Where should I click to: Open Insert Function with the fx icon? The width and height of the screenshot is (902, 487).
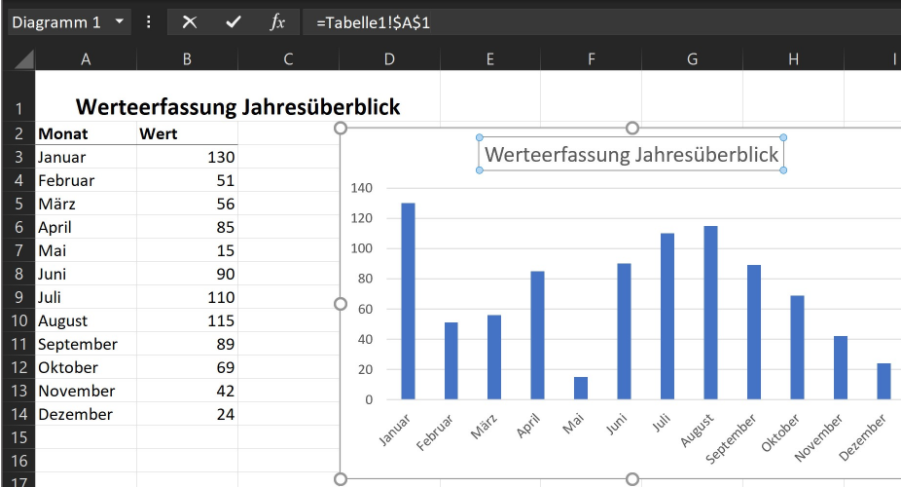277,21
